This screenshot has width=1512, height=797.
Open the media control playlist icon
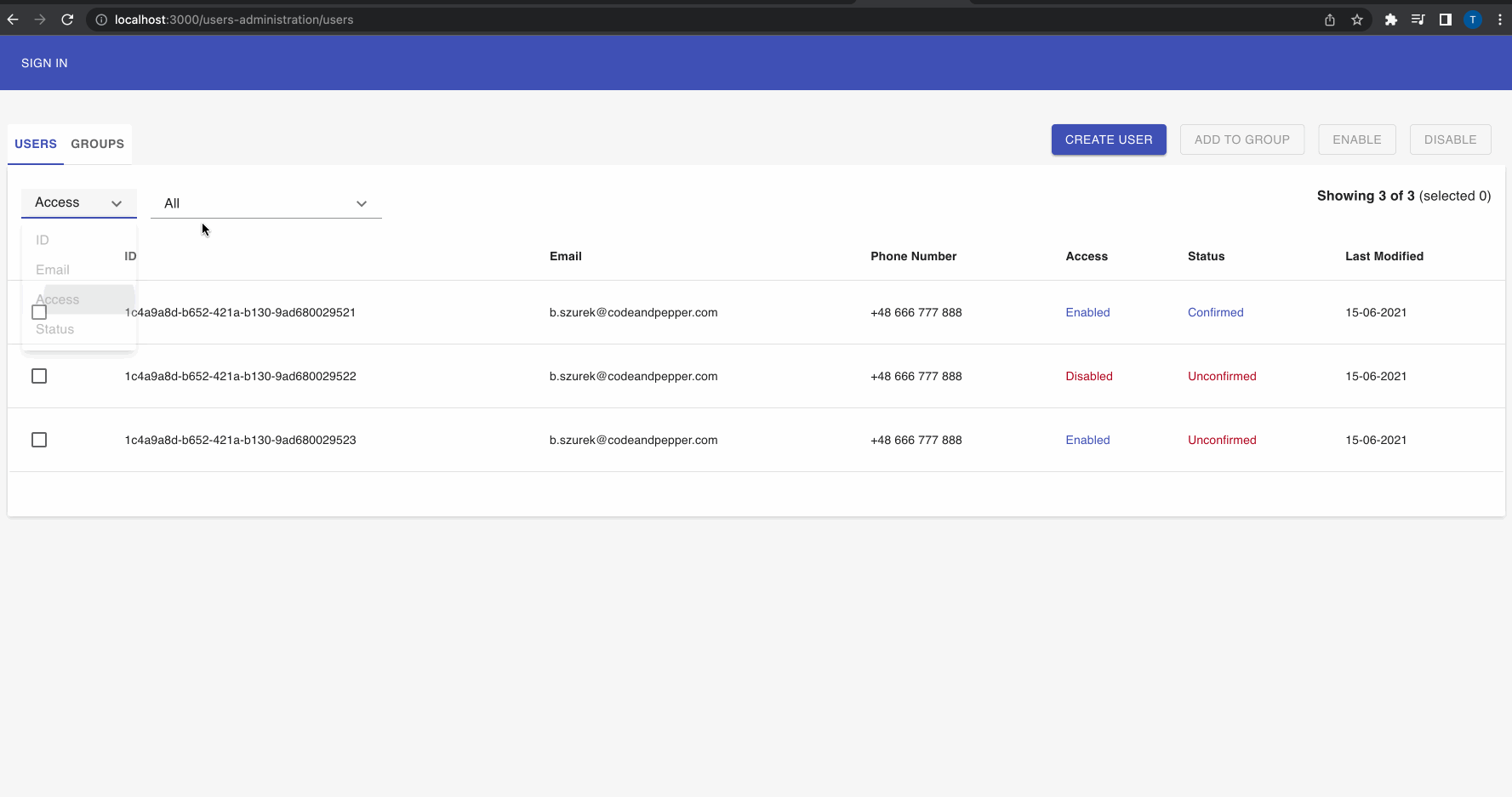click(1418, 20)
